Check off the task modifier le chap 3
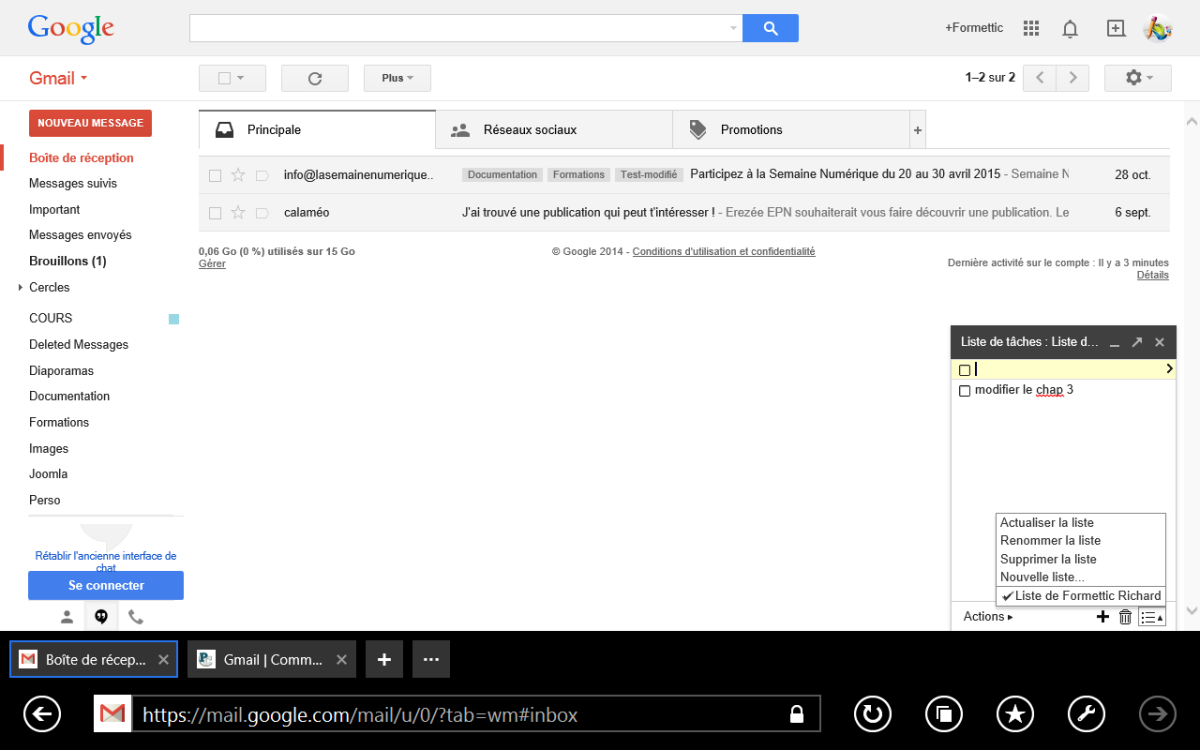Screen dimensions: 1200x750 965,391
